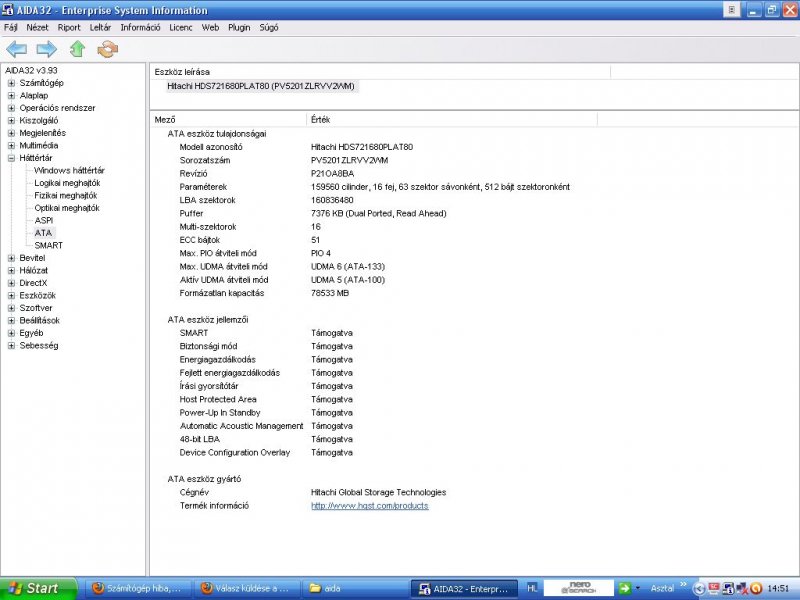Expand the Hálózat tree node

tap(11, 270)
